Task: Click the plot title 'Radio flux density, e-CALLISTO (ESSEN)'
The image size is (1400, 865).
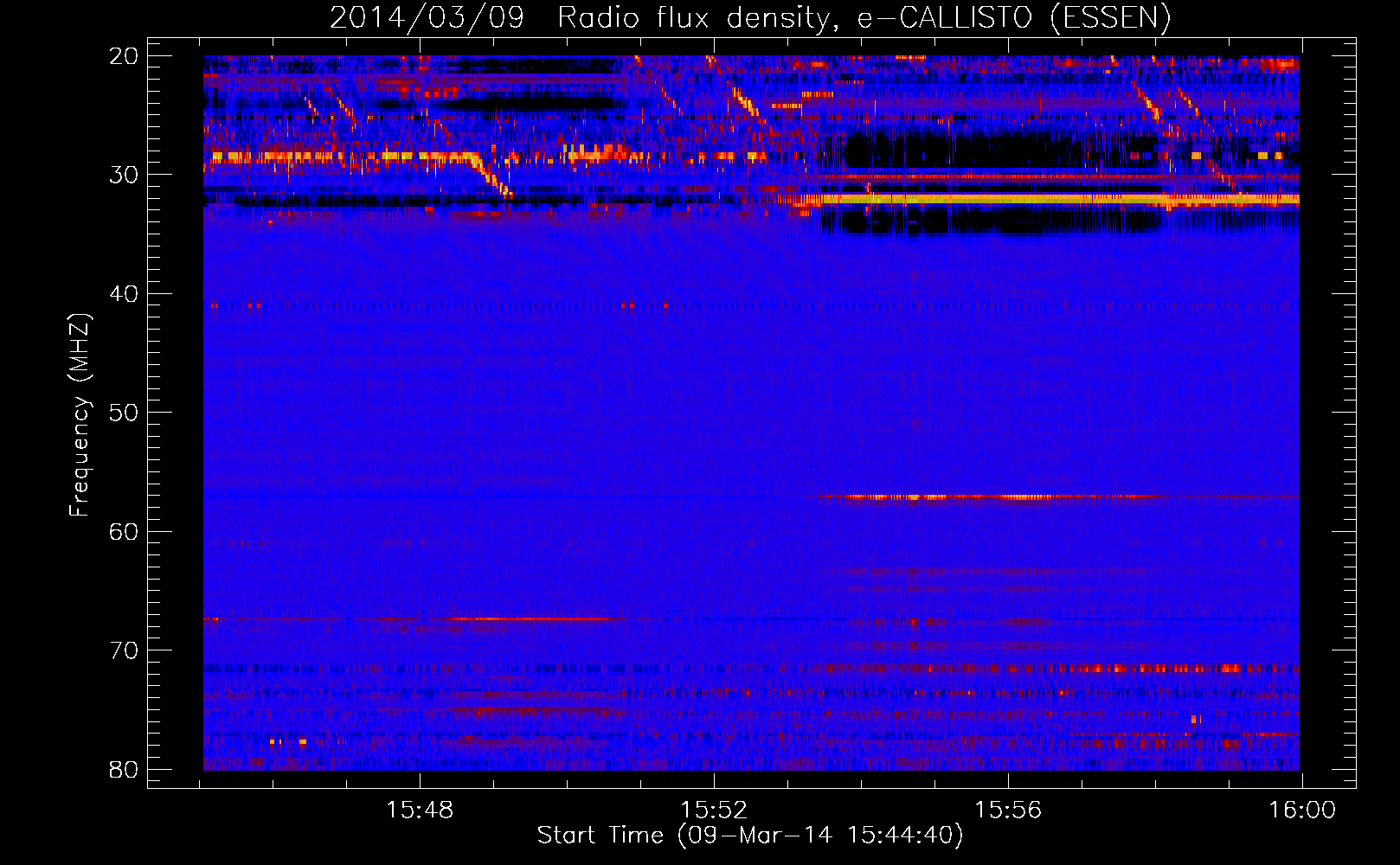Action: (x=864, y=17)
